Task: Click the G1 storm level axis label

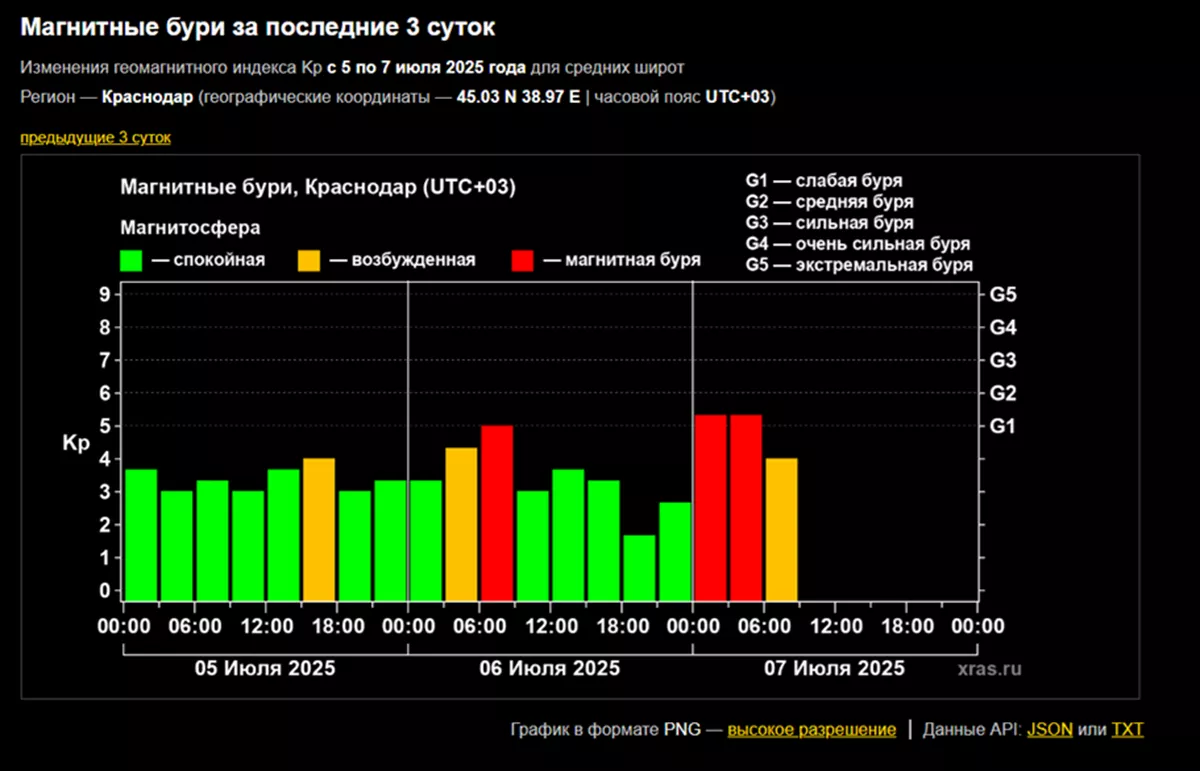Action: coord(1002,426)
